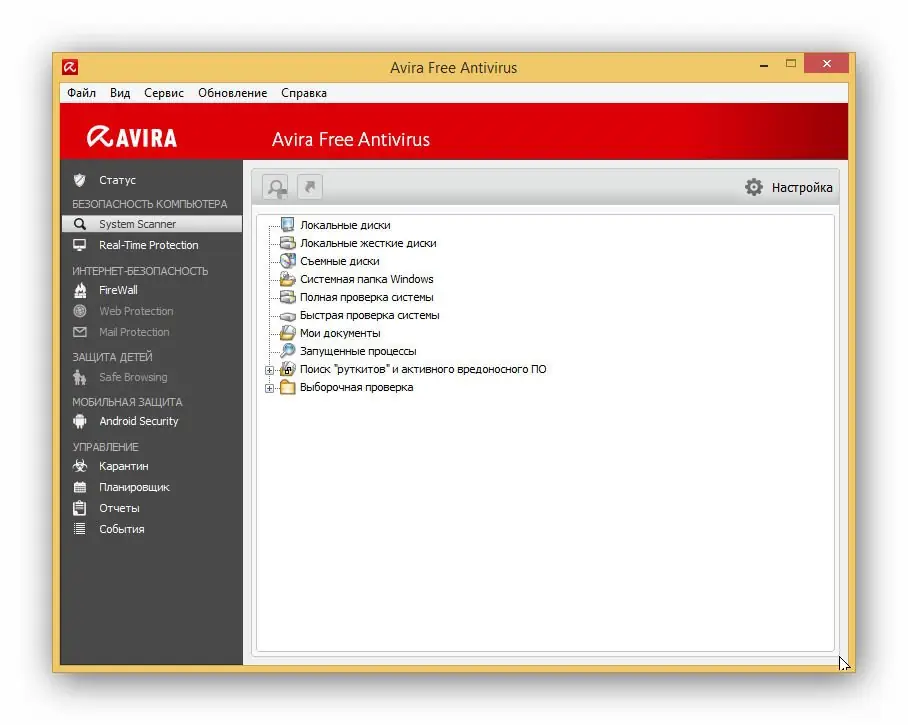Start scan with the magnifier toolbar button

[x=276, y=188]
